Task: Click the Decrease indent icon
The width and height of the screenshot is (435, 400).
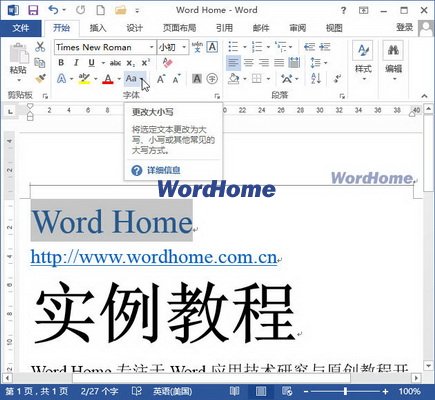Action: 309,47
